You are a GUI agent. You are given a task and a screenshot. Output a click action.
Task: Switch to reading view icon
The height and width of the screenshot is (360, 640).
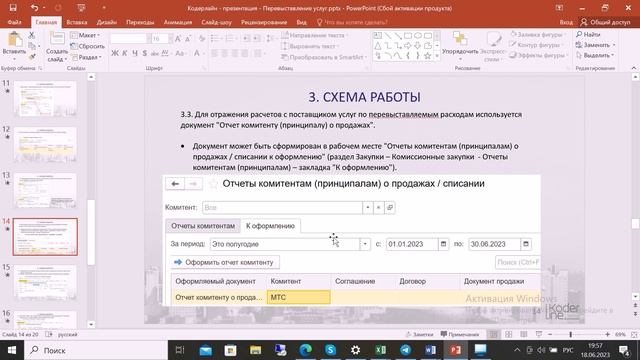click(x=524, y=334)
